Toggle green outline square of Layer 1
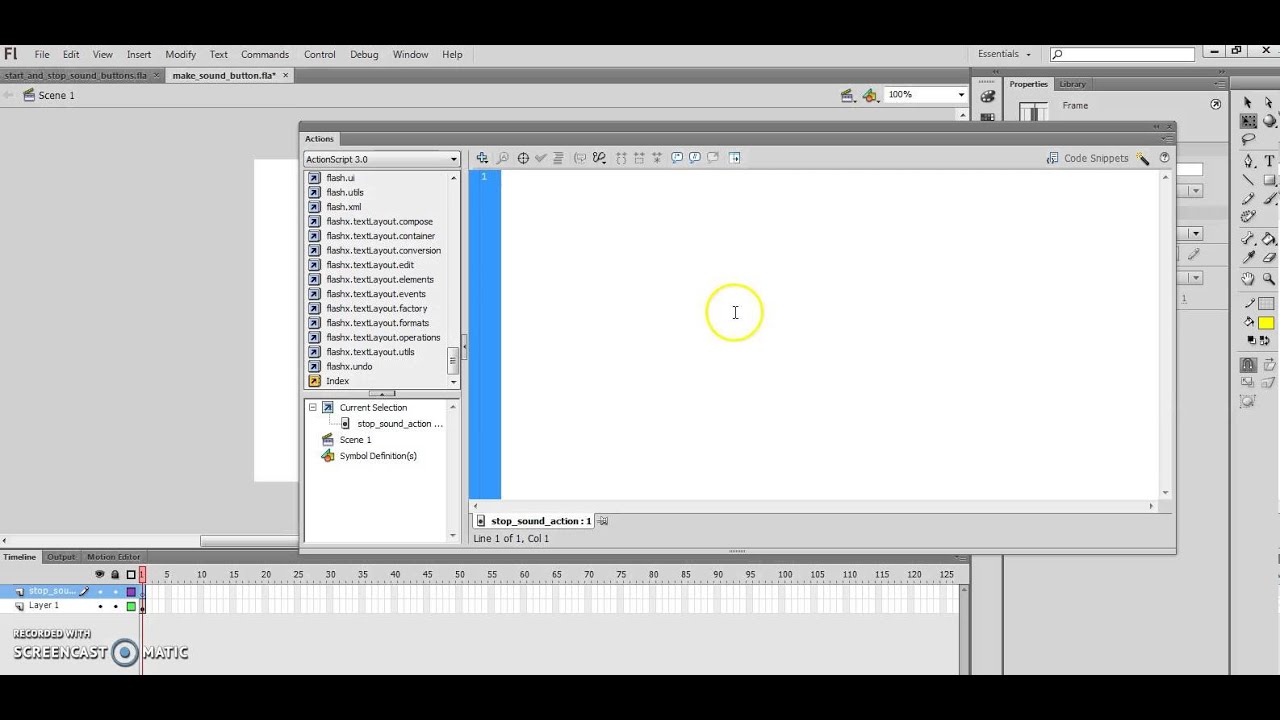 130,606
